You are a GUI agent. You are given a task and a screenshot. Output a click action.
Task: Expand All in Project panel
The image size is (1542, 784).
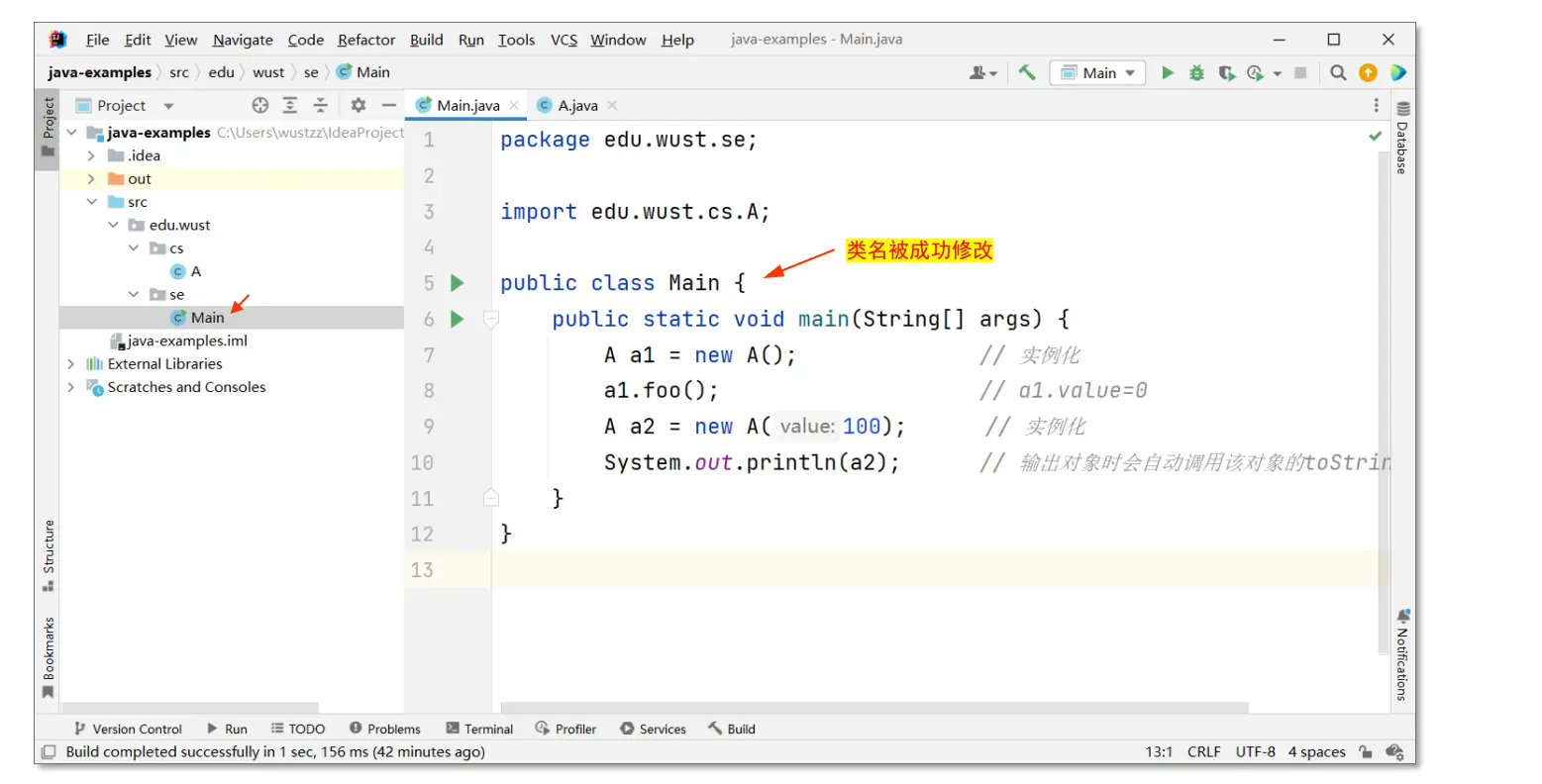290,105
